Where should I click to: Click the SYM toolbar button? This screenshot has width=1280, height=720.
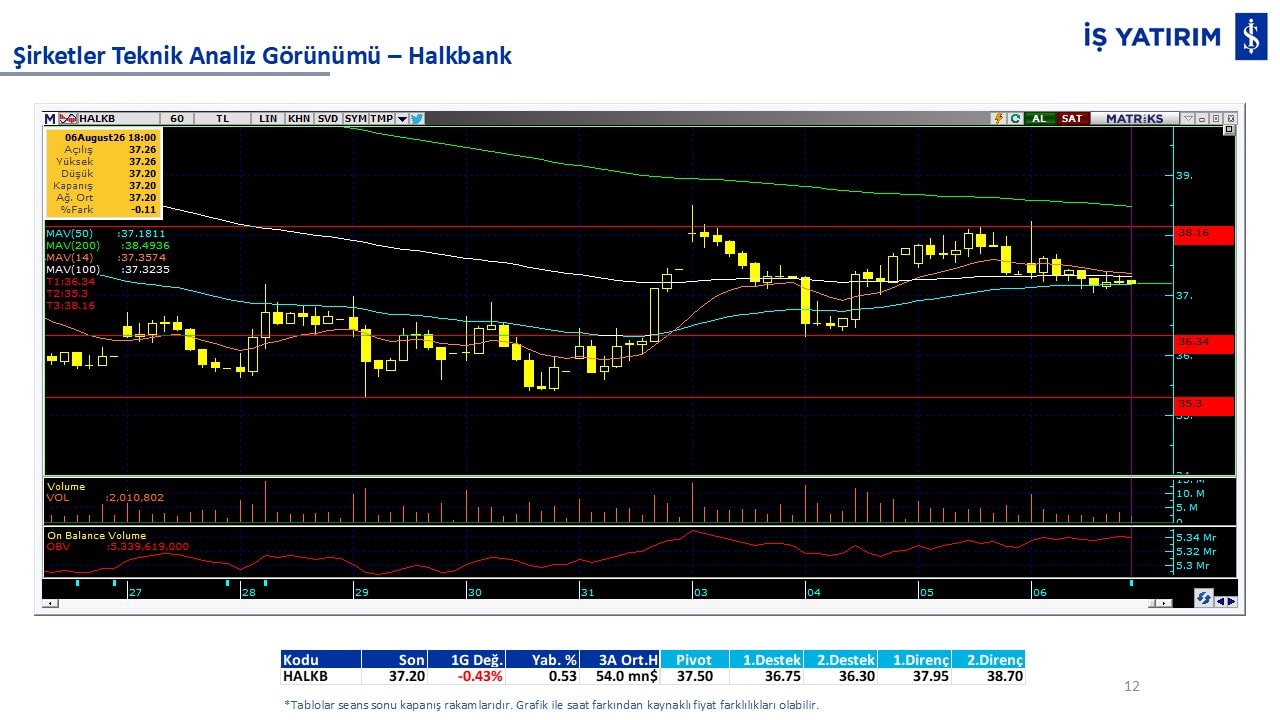(x=355, y=118)
